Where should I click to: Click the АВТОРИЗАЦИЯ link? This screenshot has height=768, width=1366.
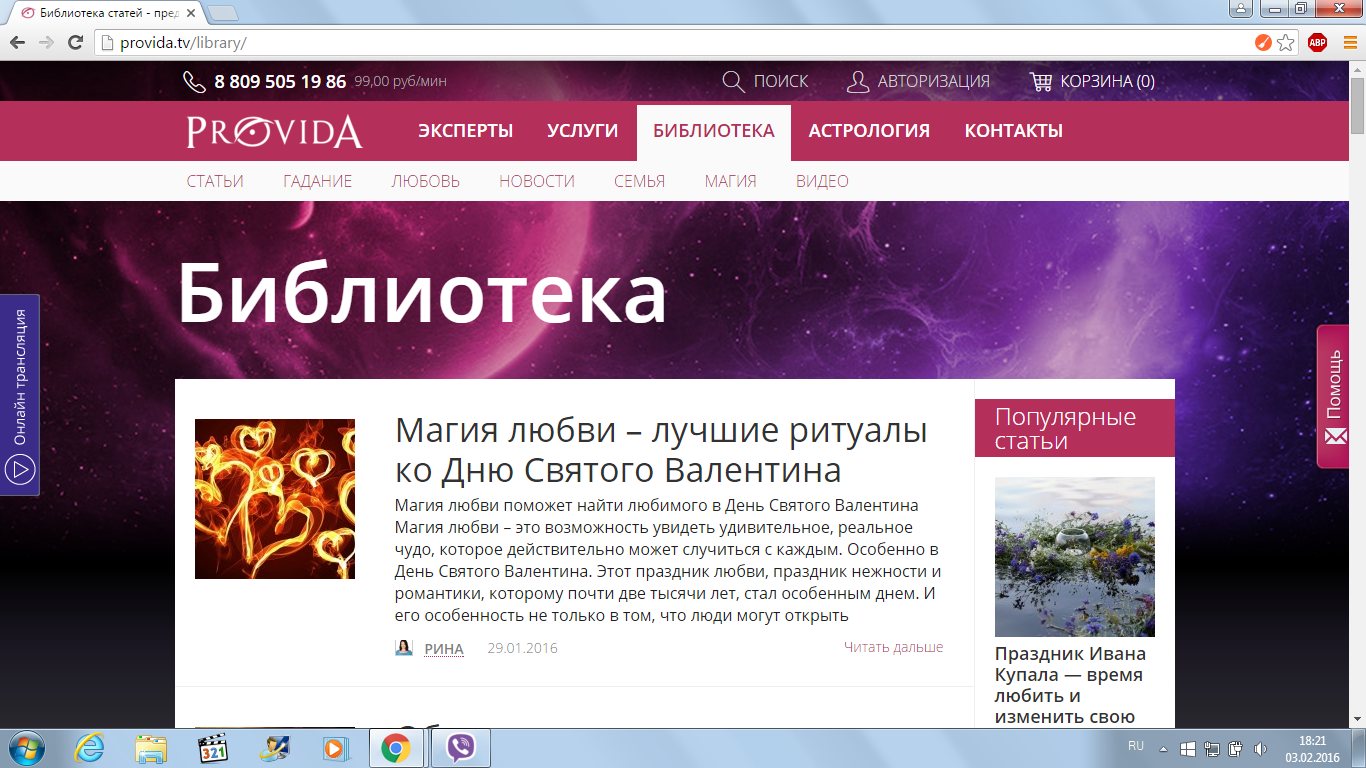[x=934, y=82]
